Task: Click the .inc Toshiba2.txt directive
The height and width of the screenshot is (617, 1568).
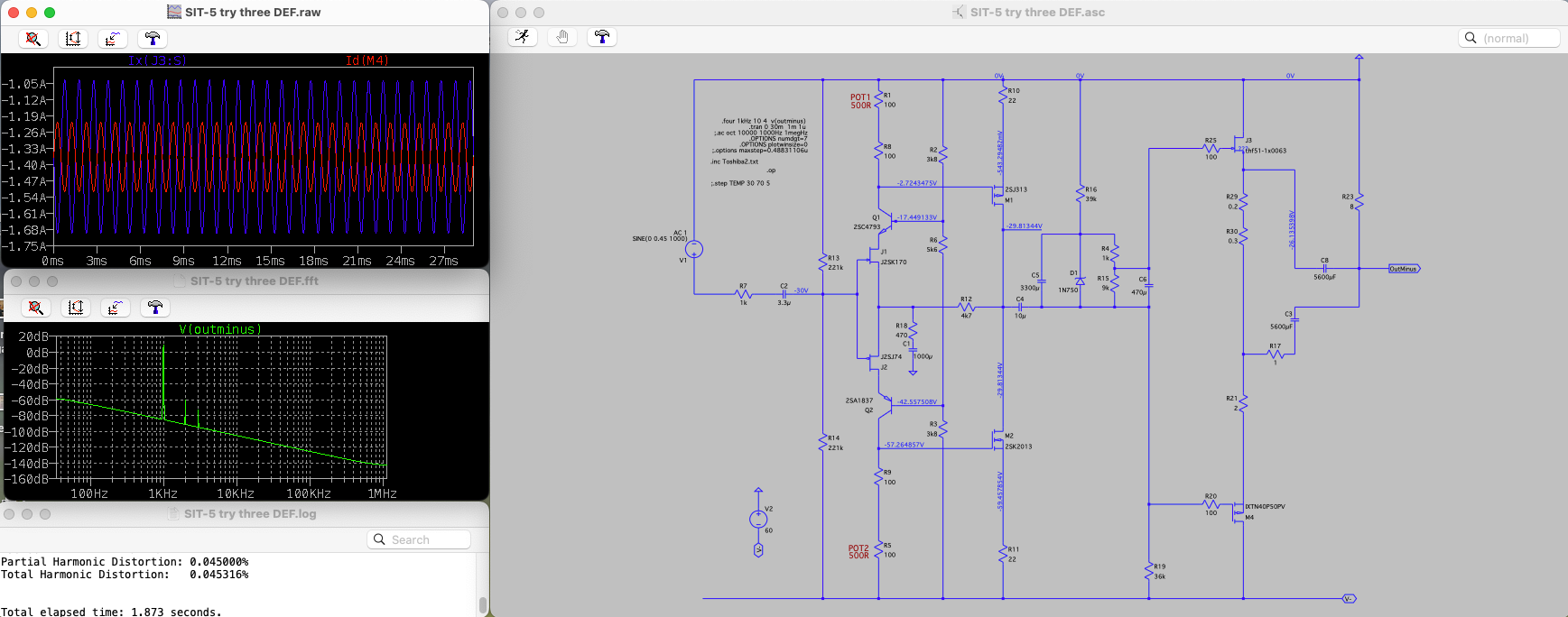Action: pos(735,161)
